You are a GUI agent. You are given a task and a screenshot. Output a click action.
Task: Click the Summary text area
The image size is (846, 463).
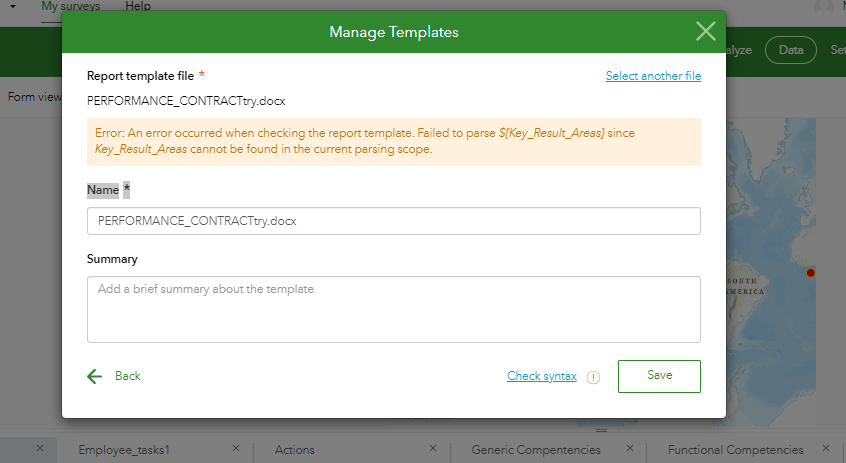393,309
